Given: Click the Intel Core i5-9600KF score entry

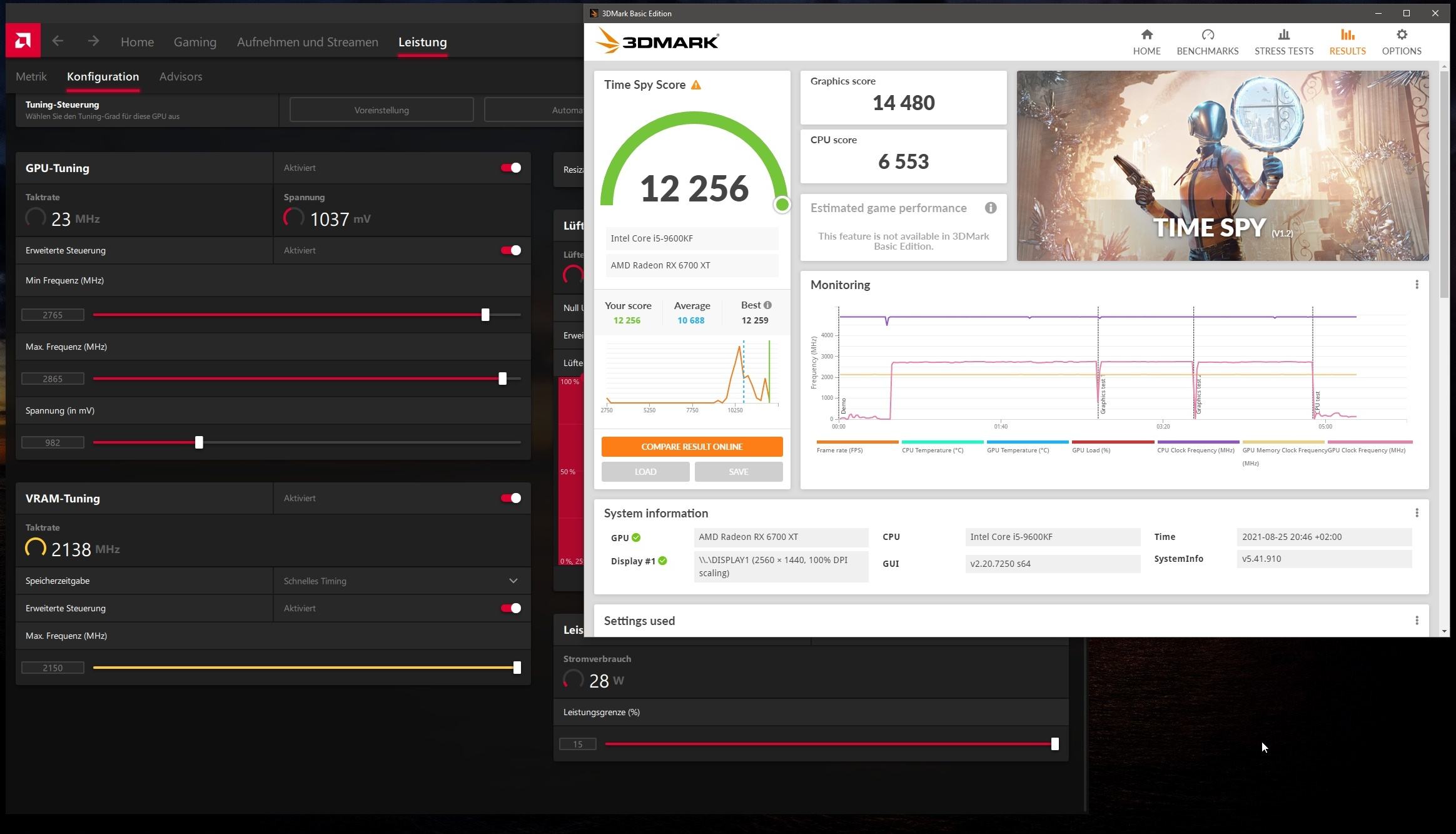Looking at the screenshot, I should (692, 238).
